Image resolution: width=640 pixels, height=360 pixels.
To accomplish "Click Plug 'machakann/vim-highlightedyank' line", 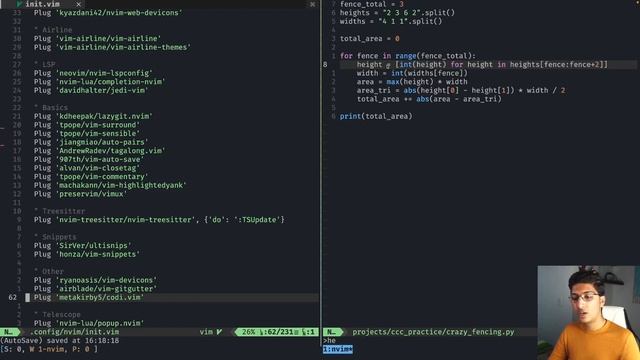I will (110, 185).
